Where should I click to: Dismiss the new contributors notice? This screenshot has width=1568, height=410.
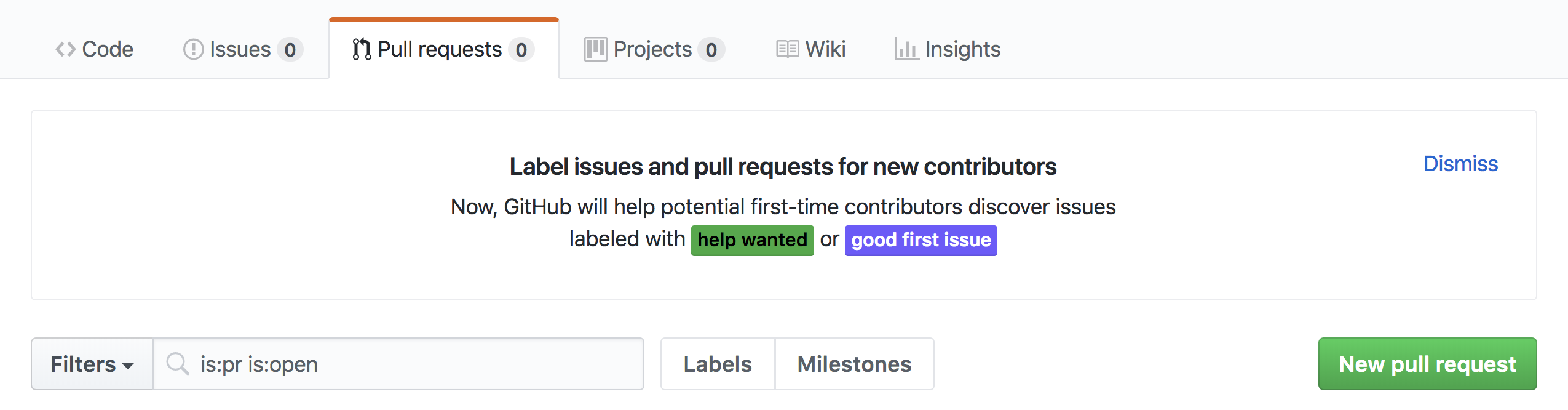1460,164
